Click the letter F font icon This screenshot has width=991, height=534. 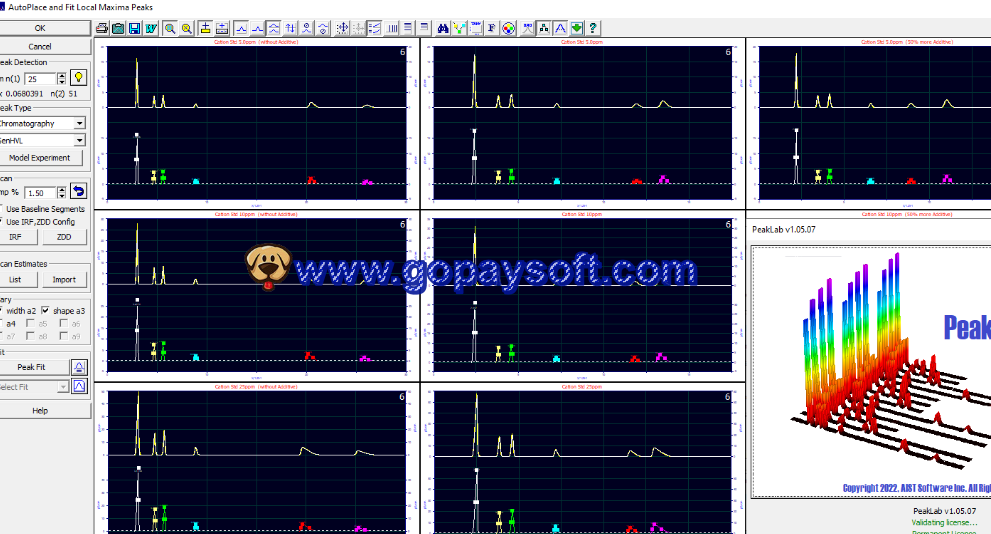492,28
